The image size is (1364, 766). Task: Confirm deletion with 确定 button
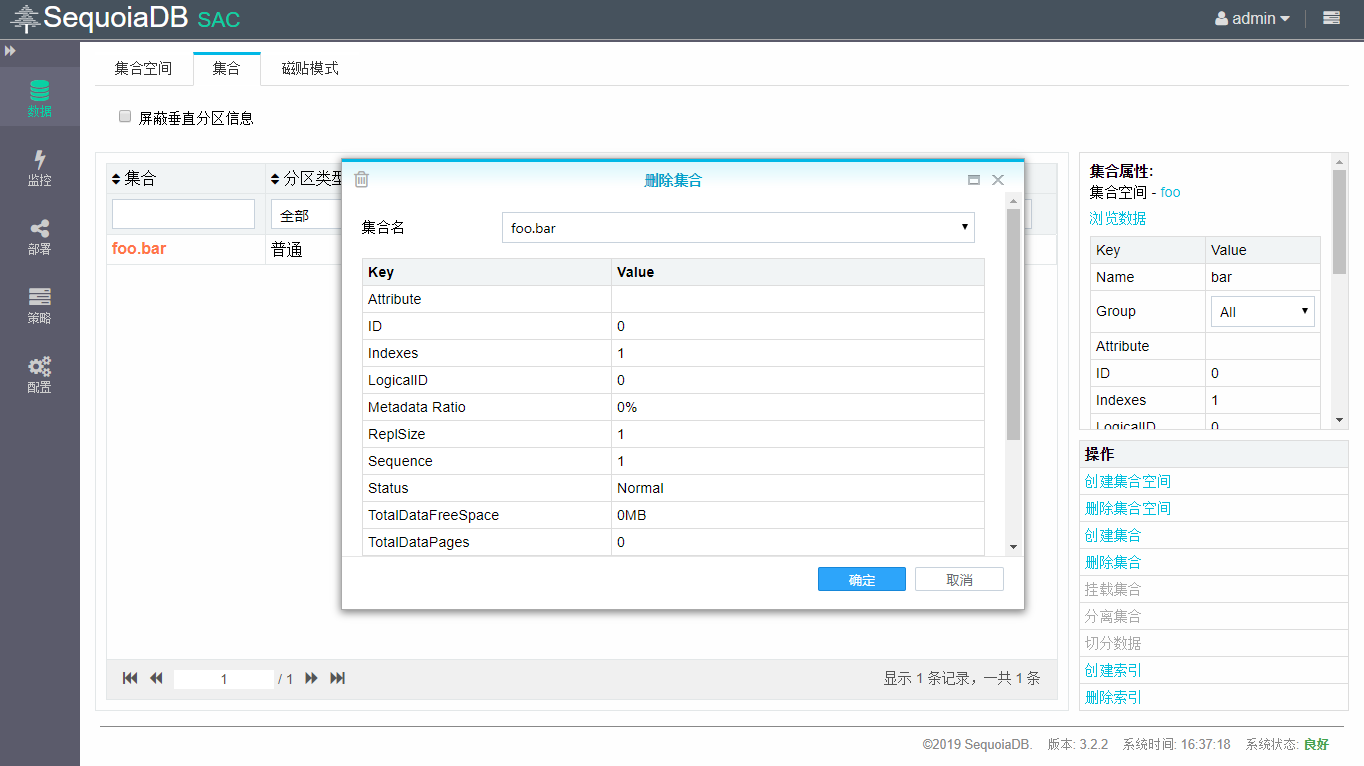(x=862, y=580)
